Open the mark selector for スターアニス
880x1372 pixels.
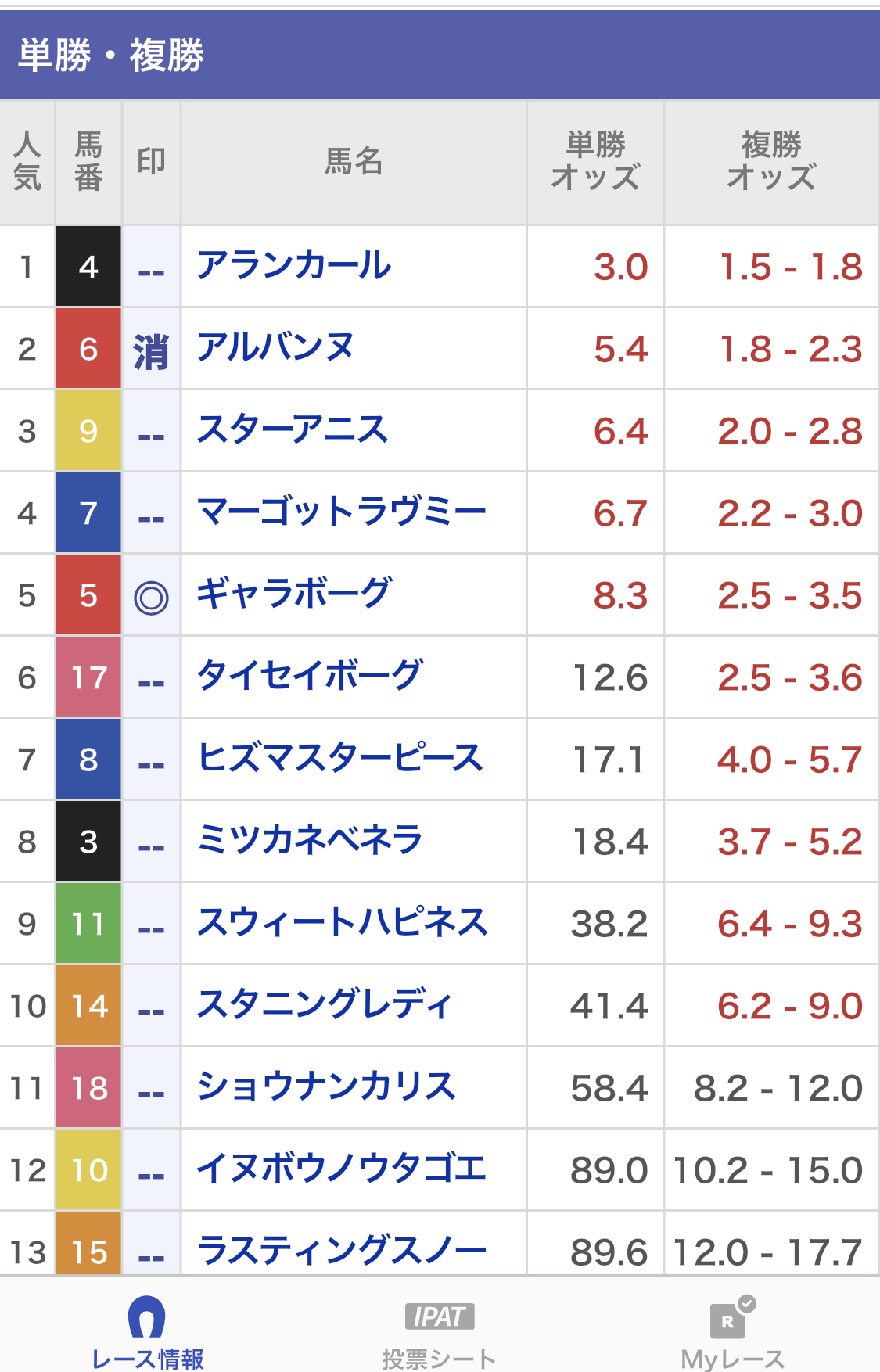[151, 433]
